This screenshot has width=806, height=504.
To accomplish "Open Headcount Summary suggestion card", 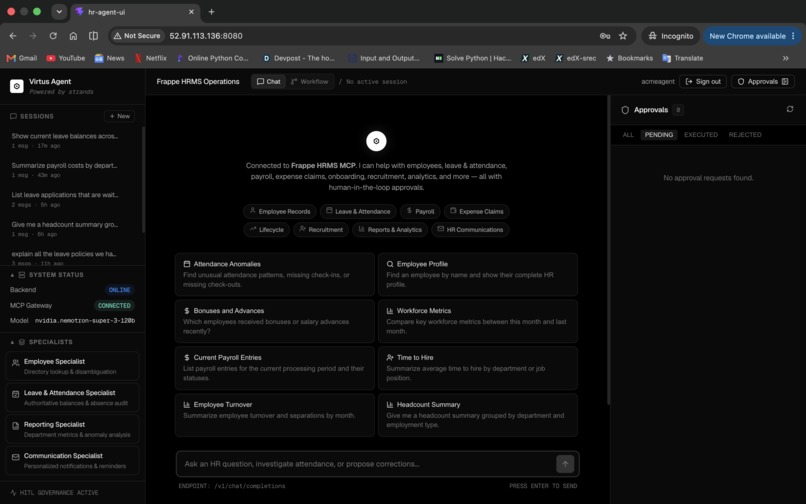I will [x=478, y=415].
